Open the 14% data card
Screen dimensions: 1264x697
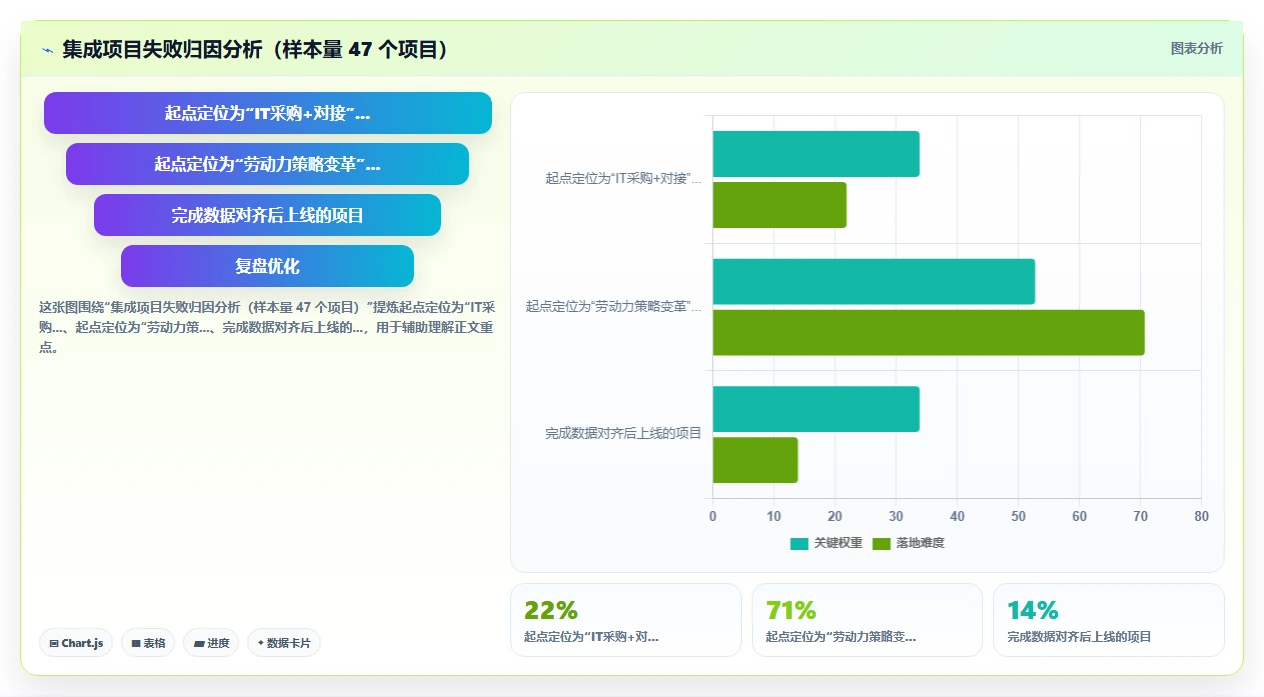coord(1109,620)
